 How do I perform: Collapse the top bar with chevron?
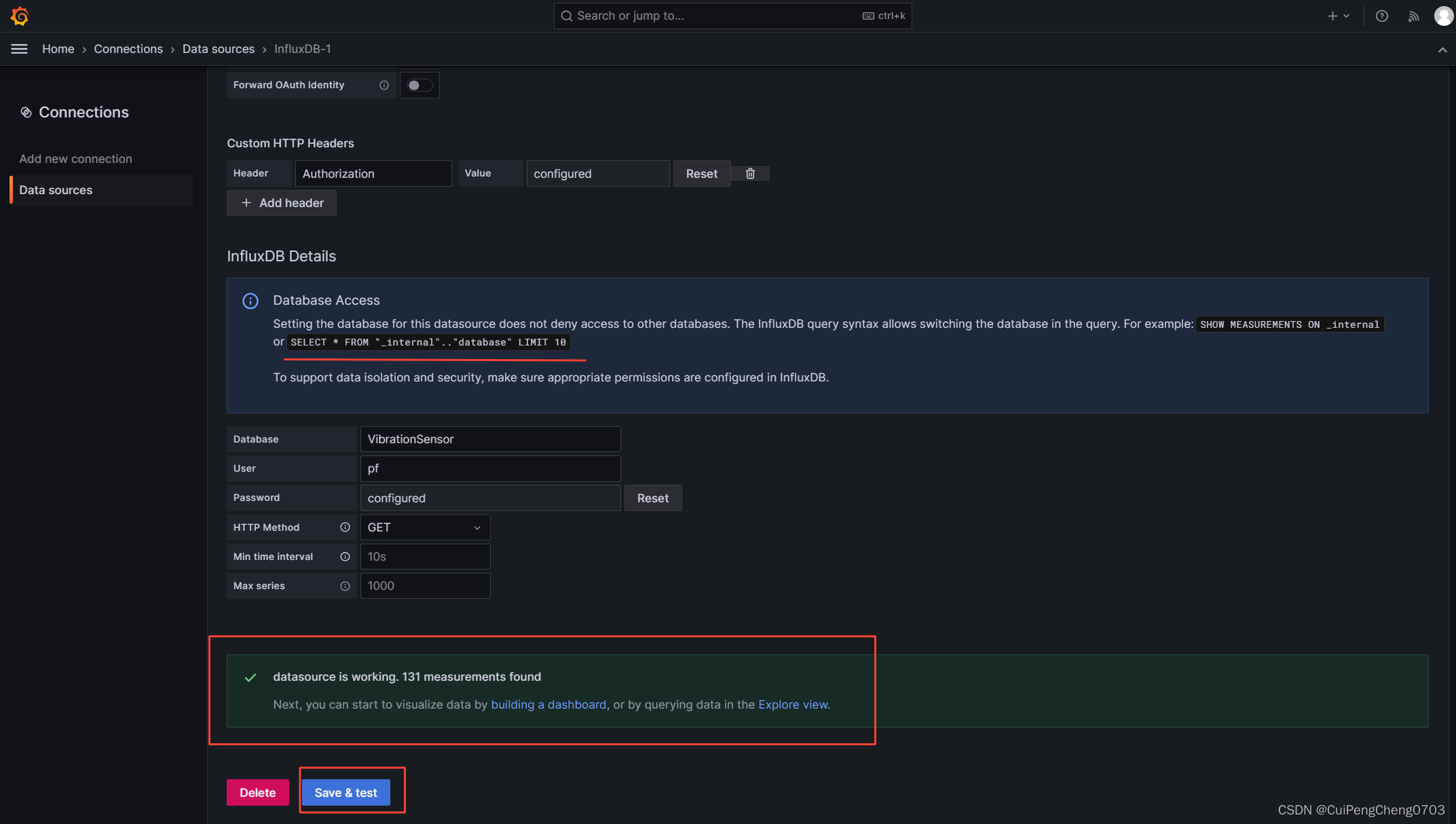[x=1442, y=50]
